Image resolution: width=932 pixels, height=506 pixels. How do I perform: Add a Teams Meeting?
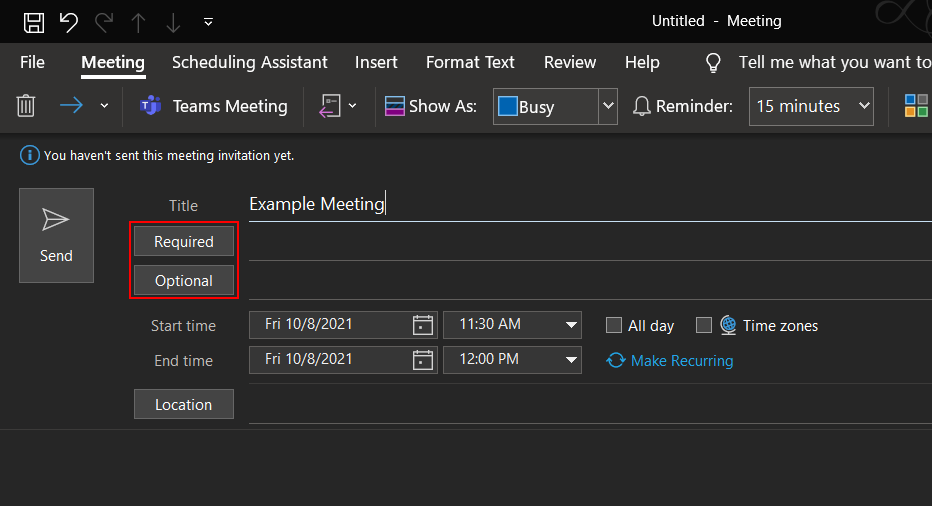213,106
